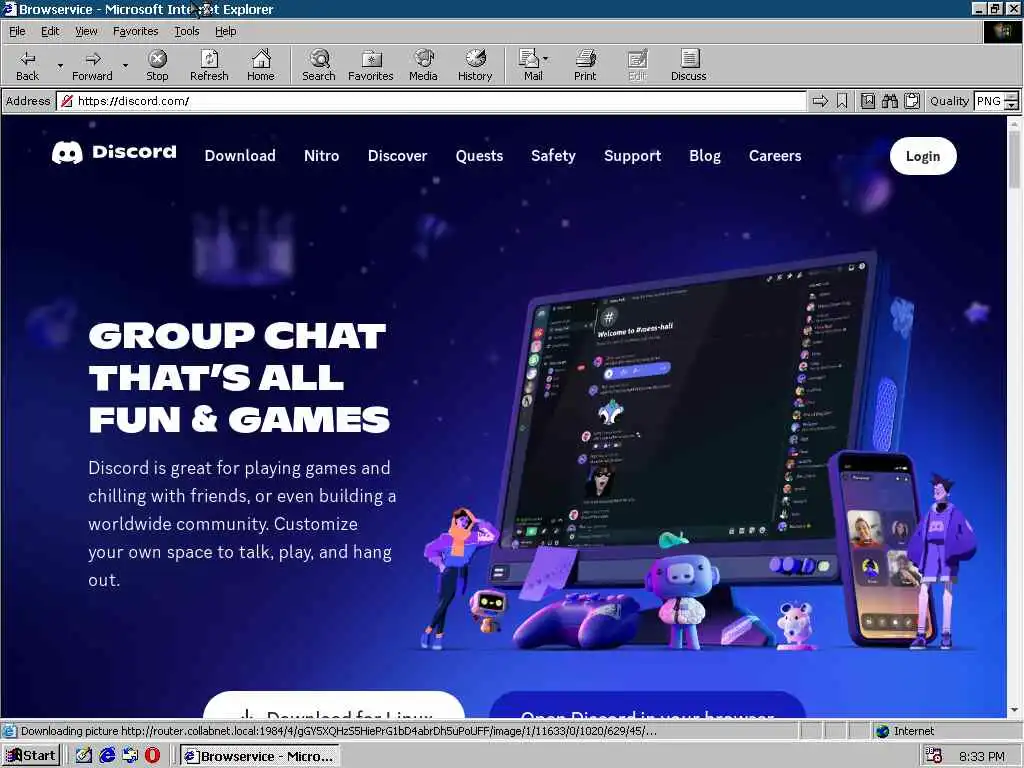Open the Help menu
Viewport: 1024px width, 768px height.
[x=225, y=31]
